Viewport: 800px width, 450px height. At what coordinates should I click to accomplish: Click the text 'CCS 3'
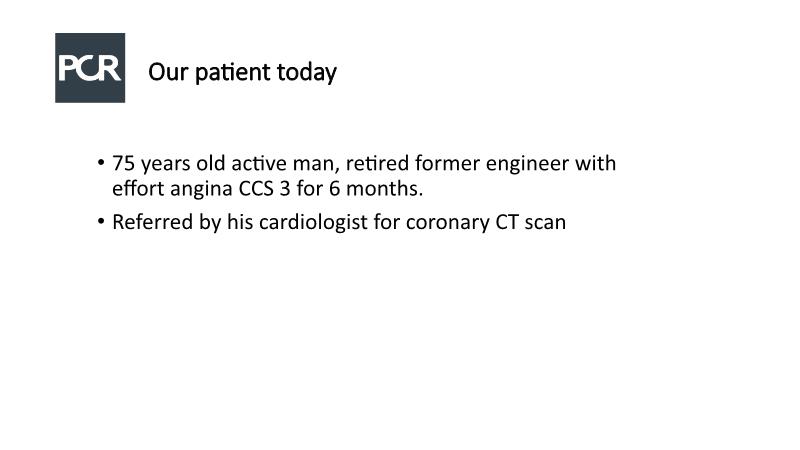click(264, 188)
